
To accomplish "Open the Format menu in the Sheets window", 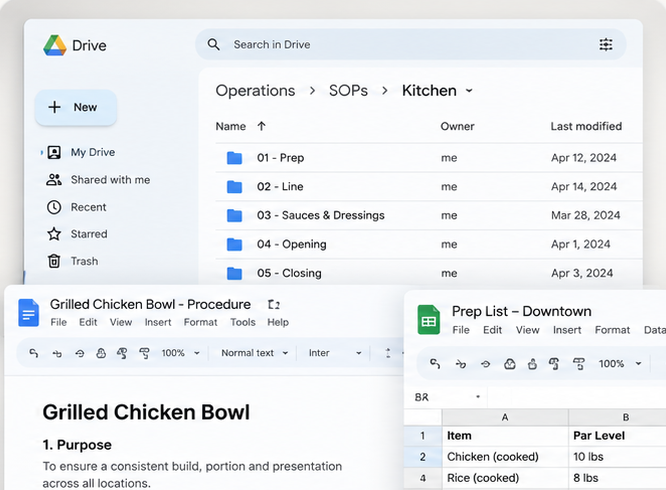I will tap(612, 330).
